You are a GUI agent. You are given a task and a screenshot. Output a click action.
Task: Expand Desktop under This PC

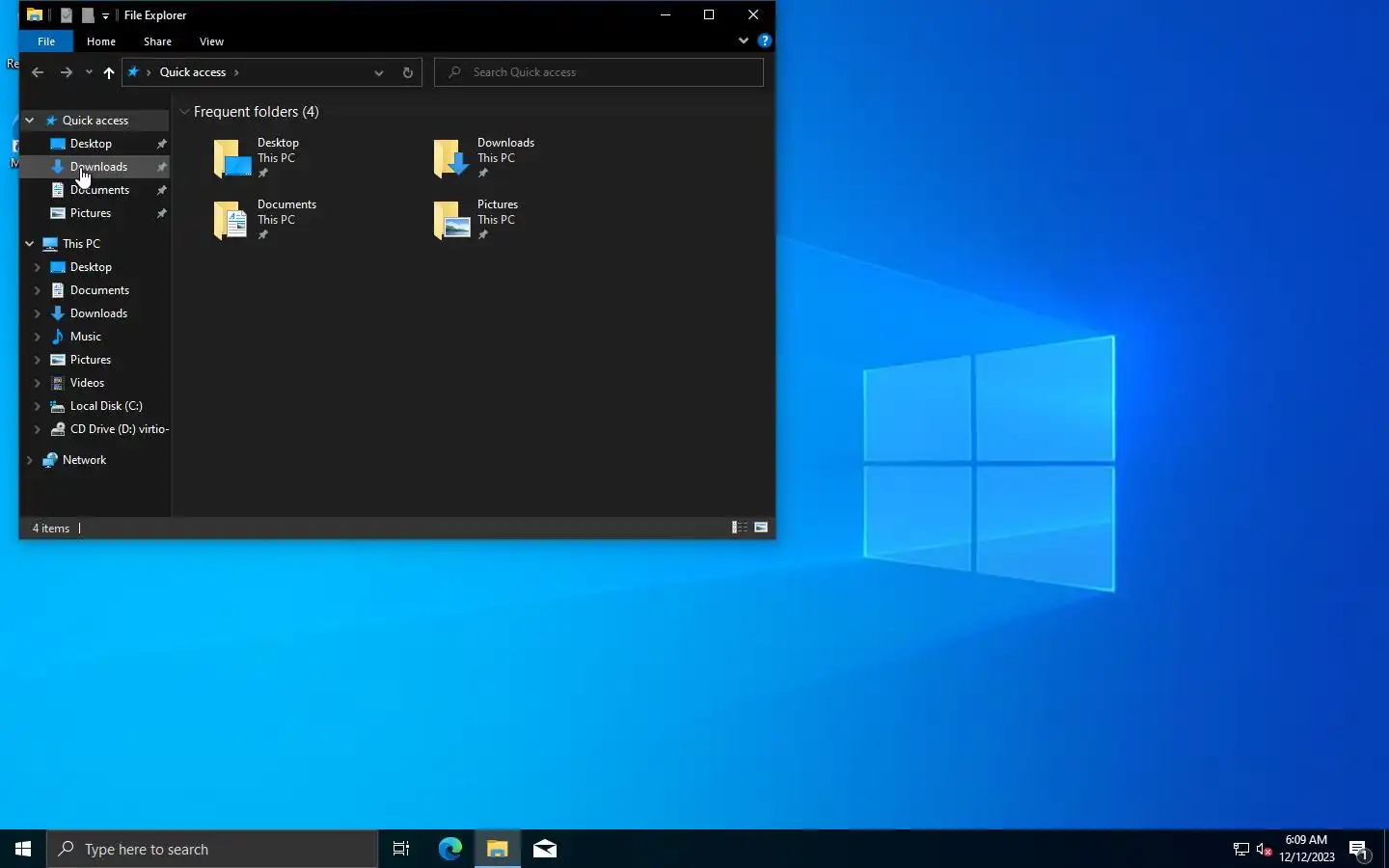(38, 267)
